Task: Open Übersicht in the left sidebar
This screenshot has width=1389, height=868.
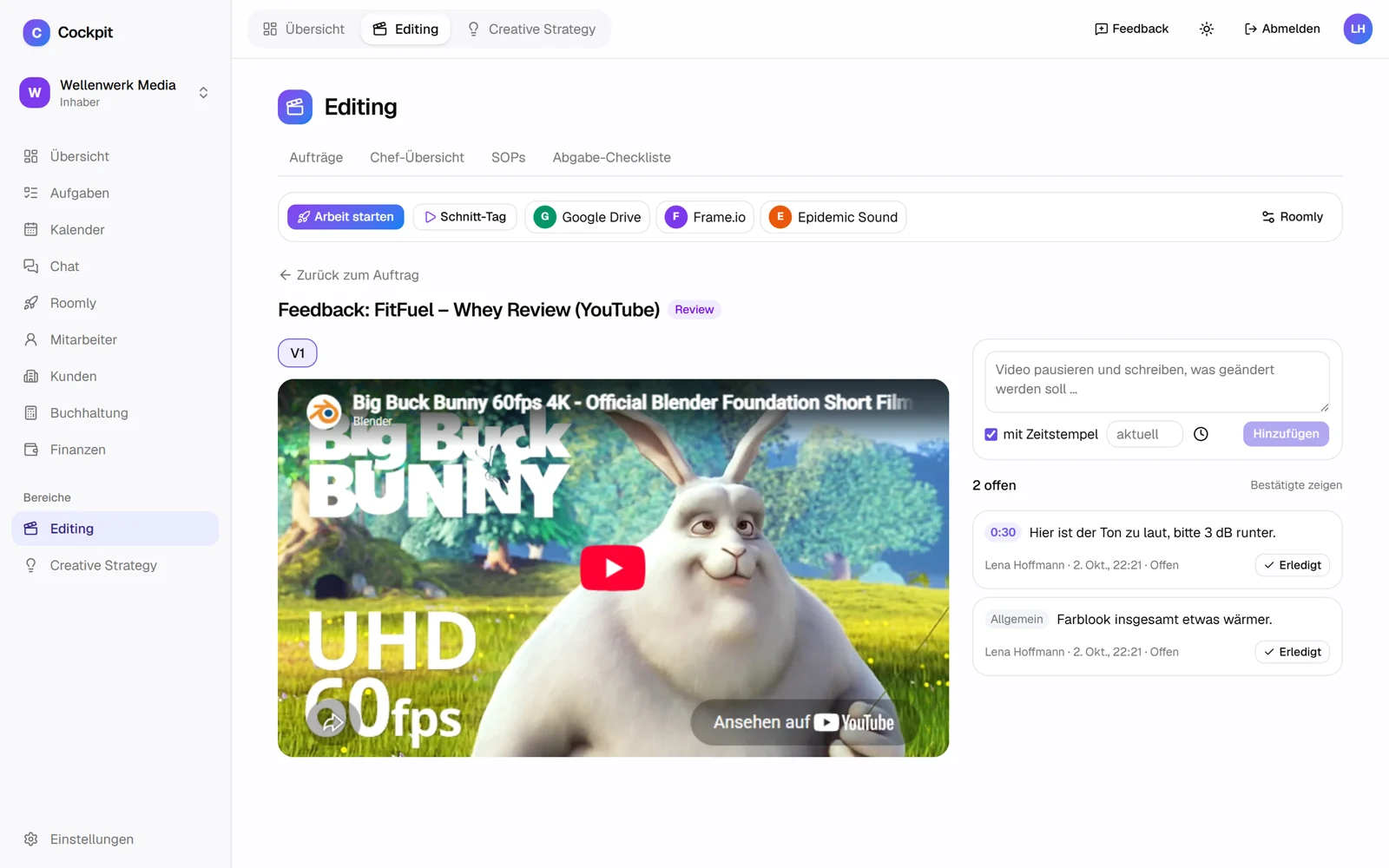Action: (115, 156)
